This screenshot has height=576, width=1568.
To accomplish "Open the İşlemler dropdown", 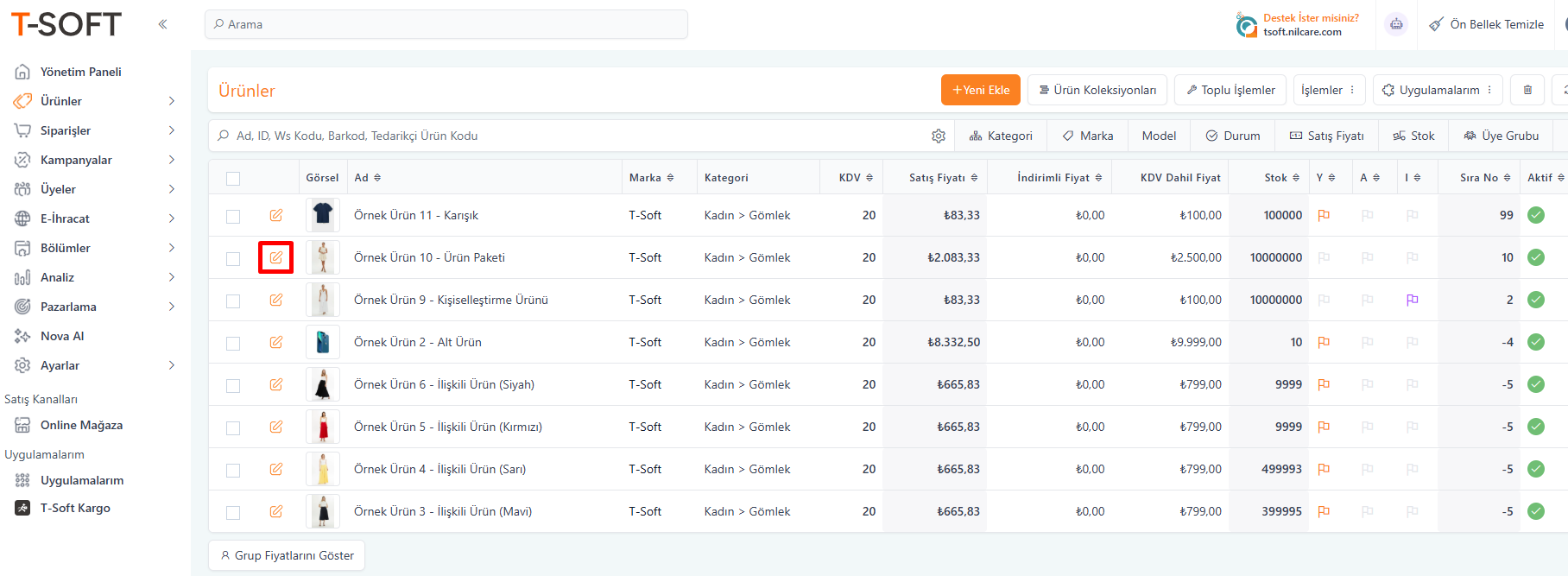I will (1328, 90).
